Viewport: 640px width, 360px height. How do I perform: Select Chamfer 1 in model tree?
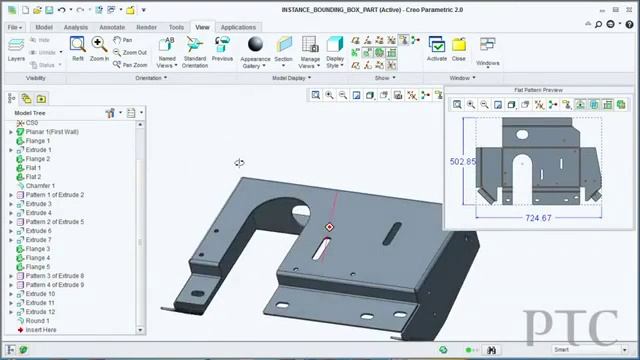[x=40, y=186]
